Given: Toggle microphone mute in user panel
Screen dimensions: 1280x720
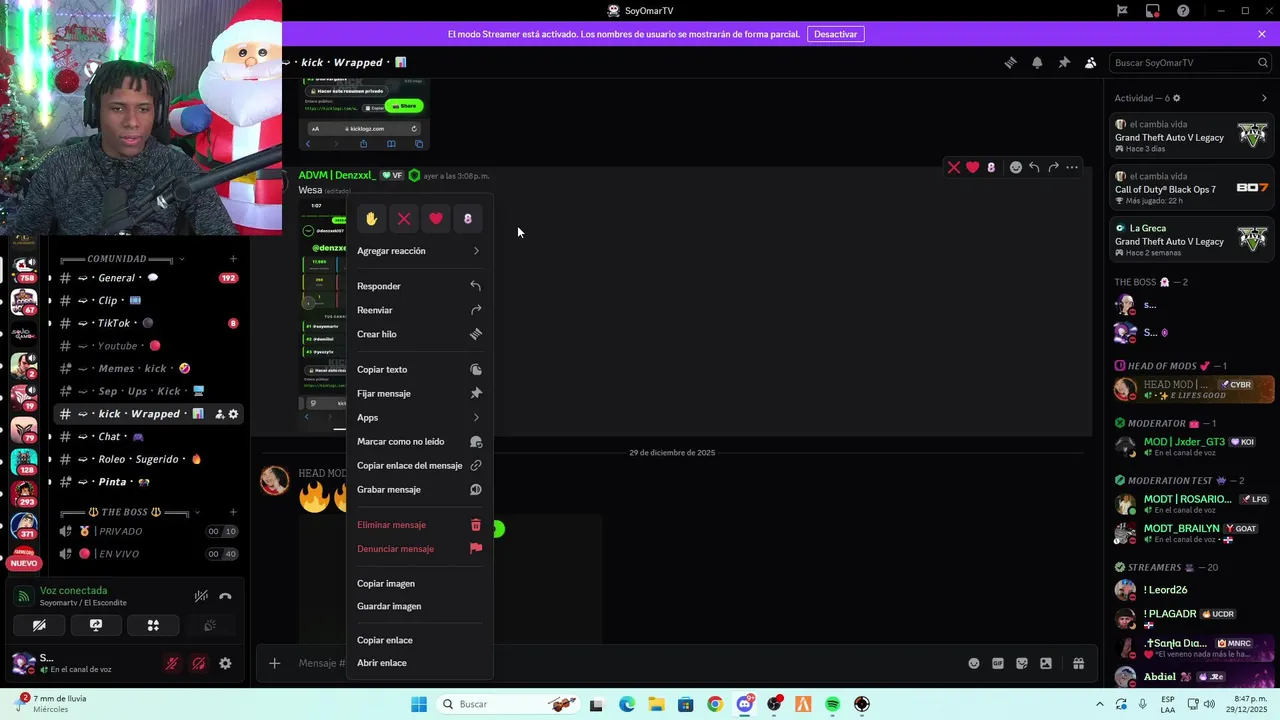Looking at the screenshot, I should click(172, 663).
